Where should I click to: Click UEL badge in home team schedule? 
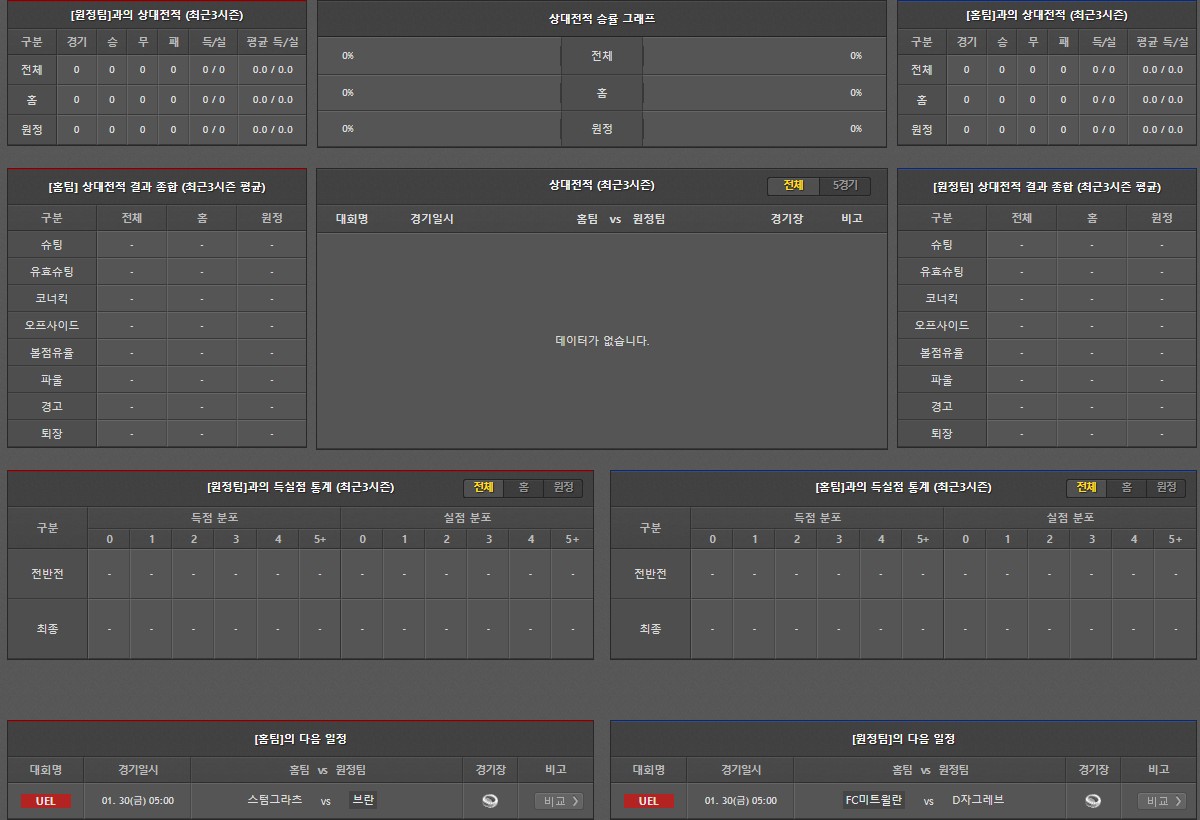[x=46, y=801]
